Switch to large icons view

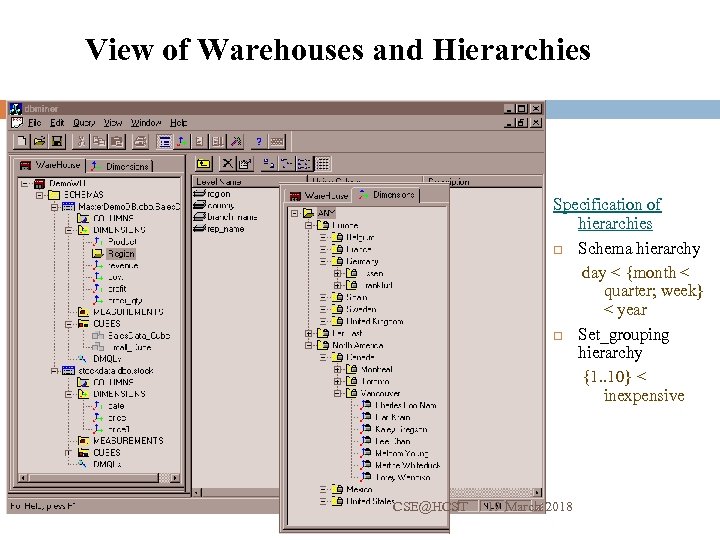[268, 163]
